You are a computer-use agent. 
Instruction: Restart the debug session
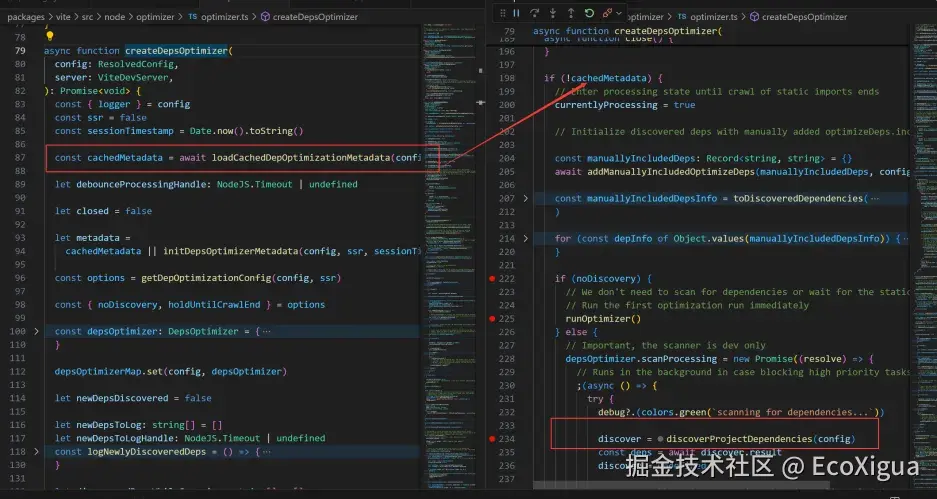589,13
